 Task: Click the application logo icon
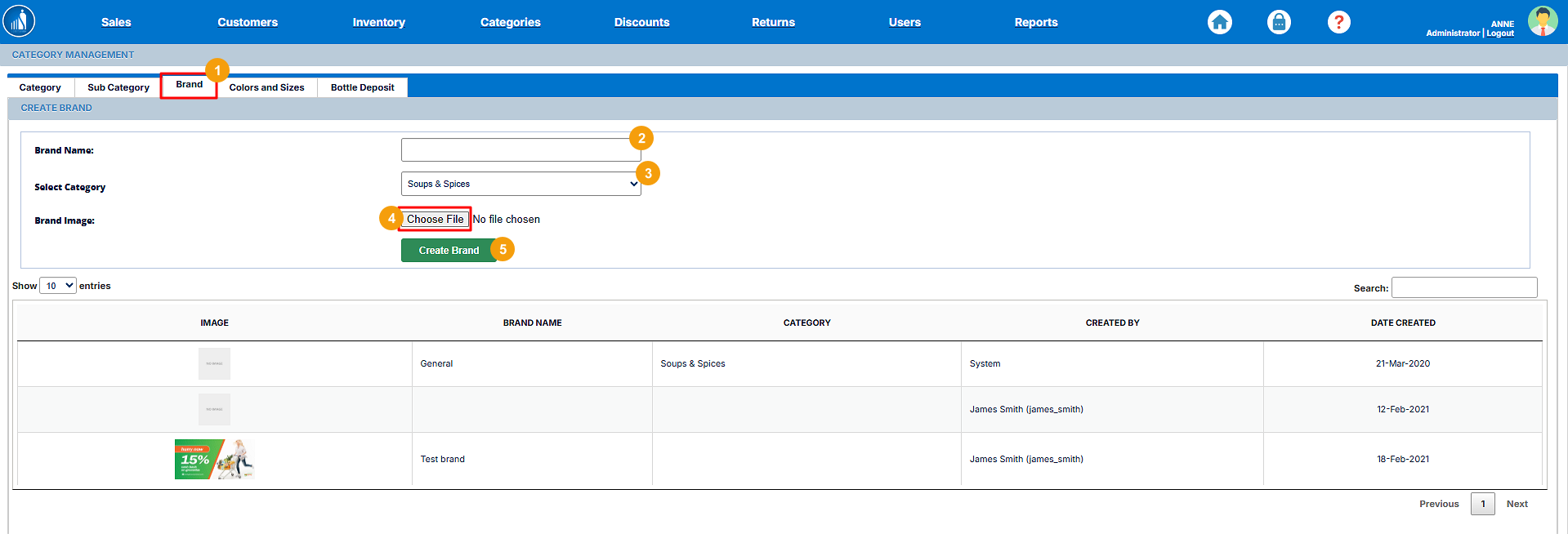[x=19, y=22]
